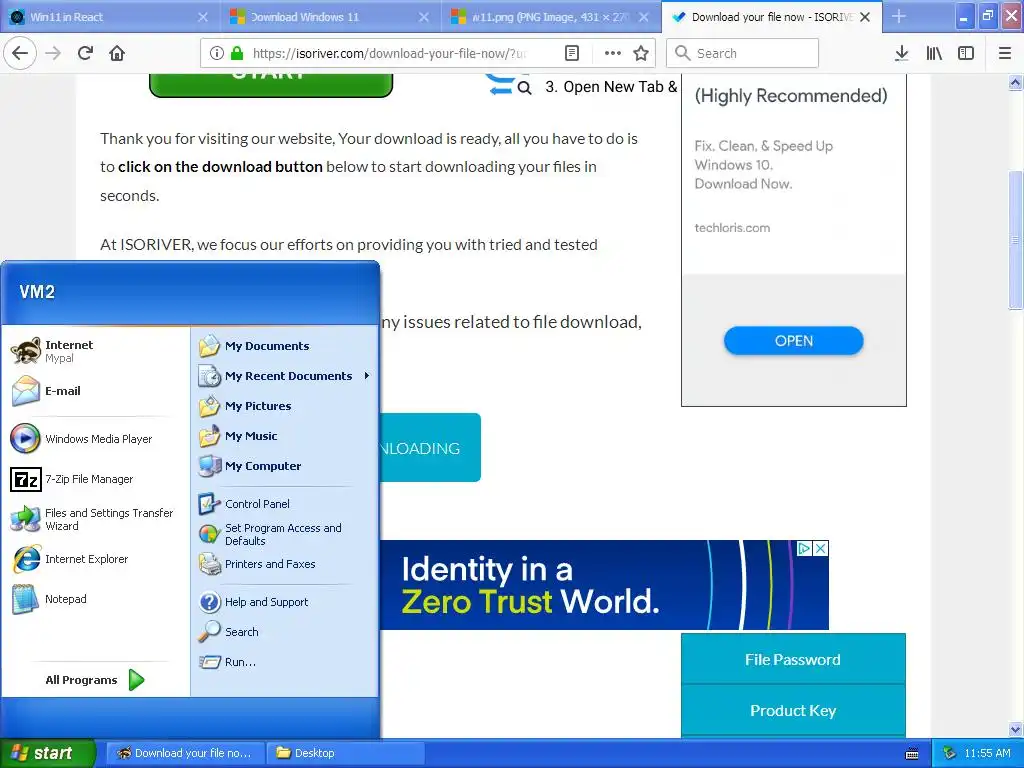This screenshot has width=1024, height=768.
Task: Click the AdChoices icon on banner
Action: coord(805,549)
